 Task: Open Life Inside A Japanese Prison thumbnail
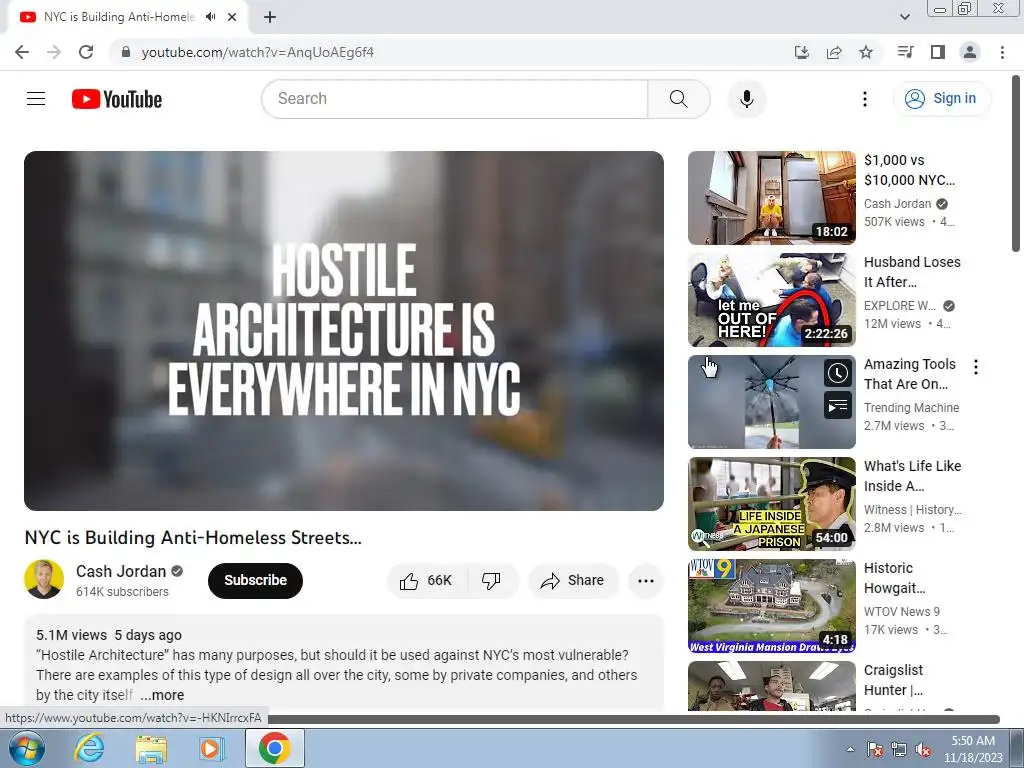click(771, 504)
